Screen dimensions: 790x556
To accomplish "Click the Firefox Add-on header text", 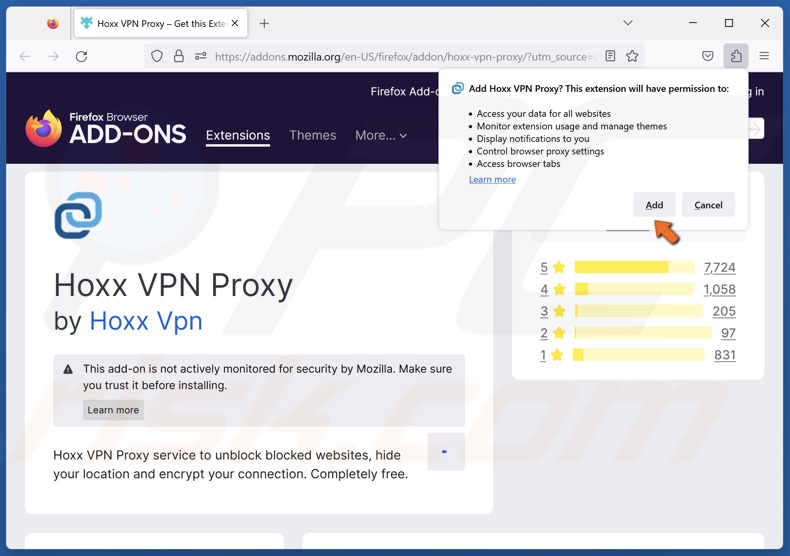I will [404, 92].
